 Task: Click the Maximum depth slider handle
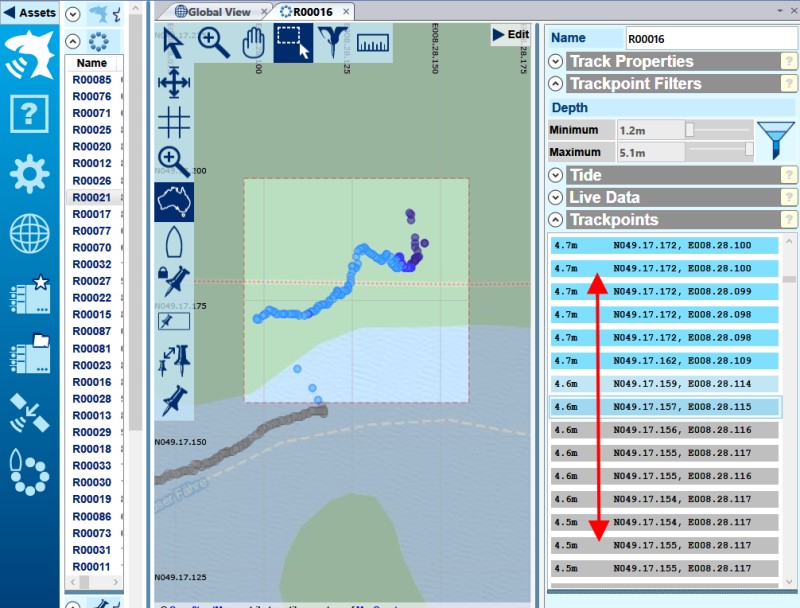point(749,150)
